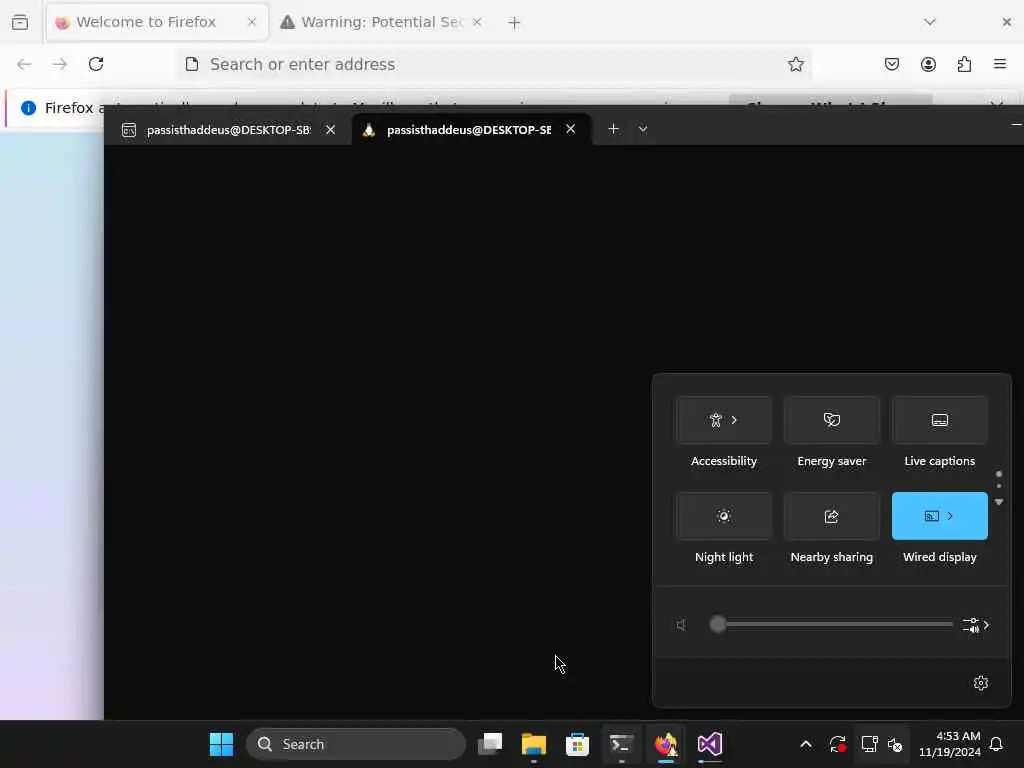Toggle the Accessibility quick setting tile

tap(723, 420)
